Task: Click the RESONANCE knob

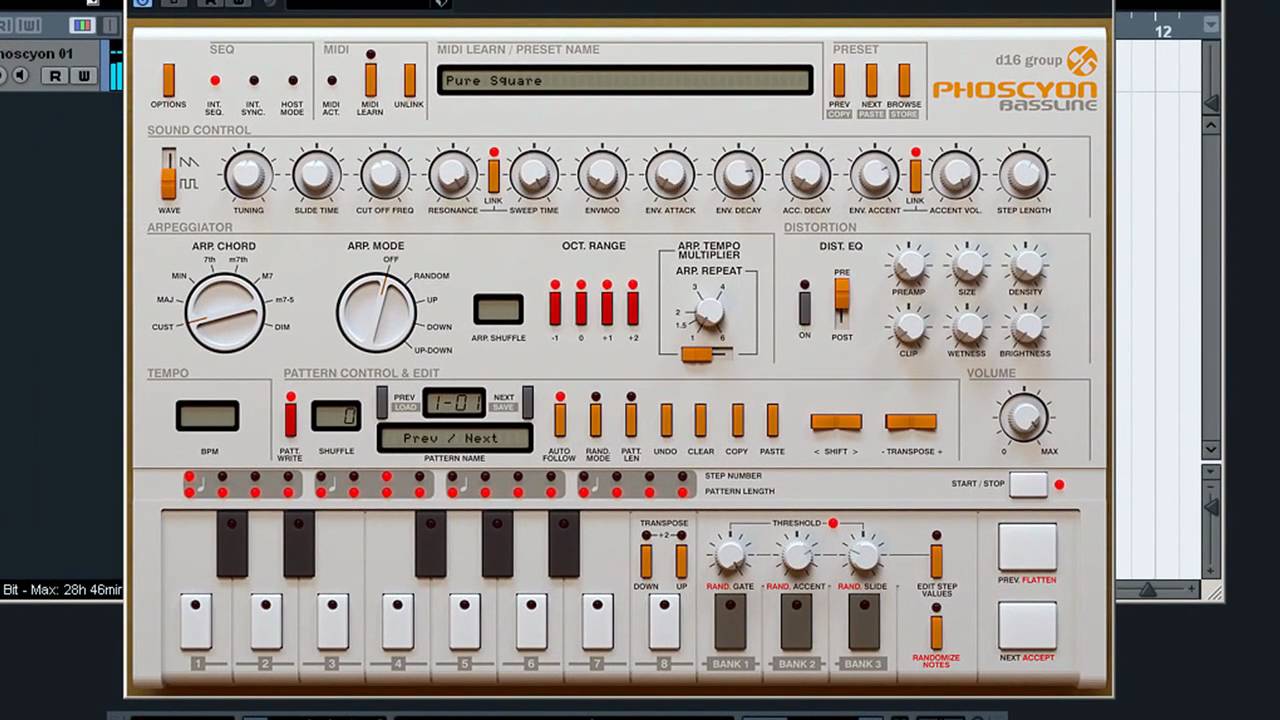Action: [453, 174]
